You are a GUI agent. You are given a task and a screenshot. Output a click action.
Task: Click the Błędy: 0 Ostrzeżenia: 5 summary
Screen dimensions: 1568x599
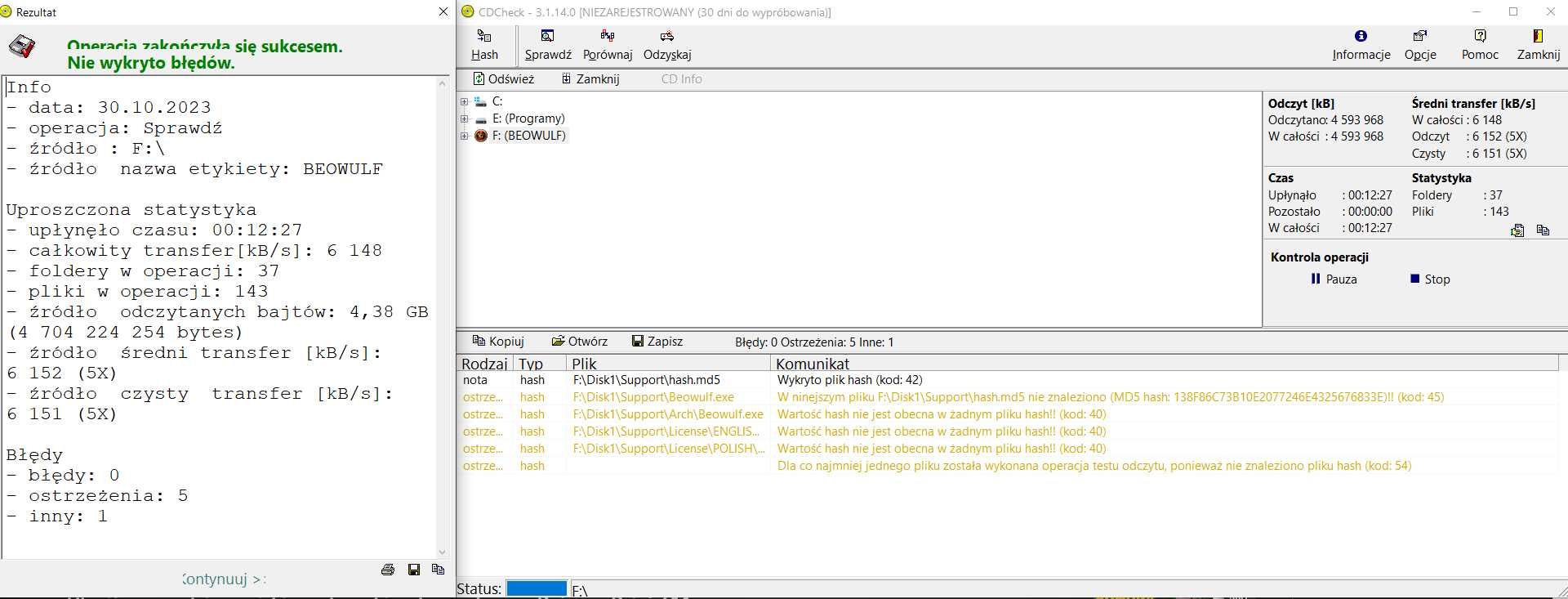pos(814,342)
